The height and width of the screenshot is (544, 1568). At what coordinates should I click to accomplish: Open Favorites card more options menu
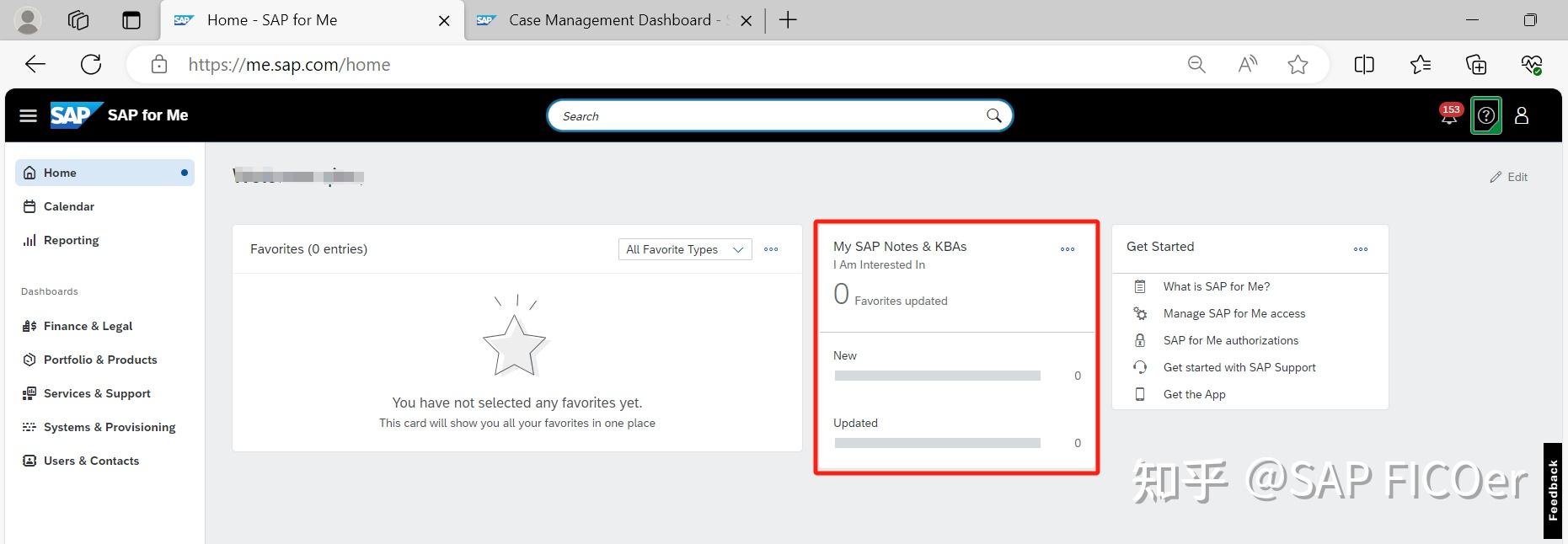pos(771,249)
